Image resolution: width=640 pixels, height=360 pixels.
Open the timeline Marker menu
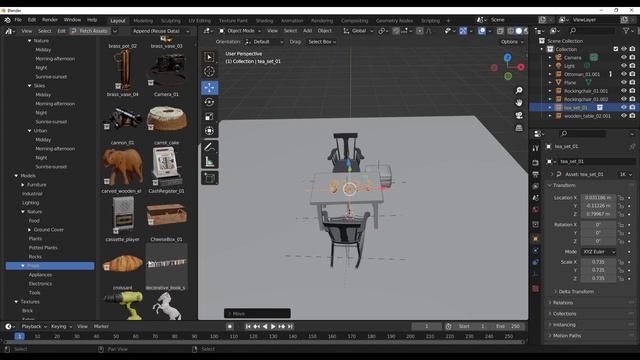[x=101, y=327]
